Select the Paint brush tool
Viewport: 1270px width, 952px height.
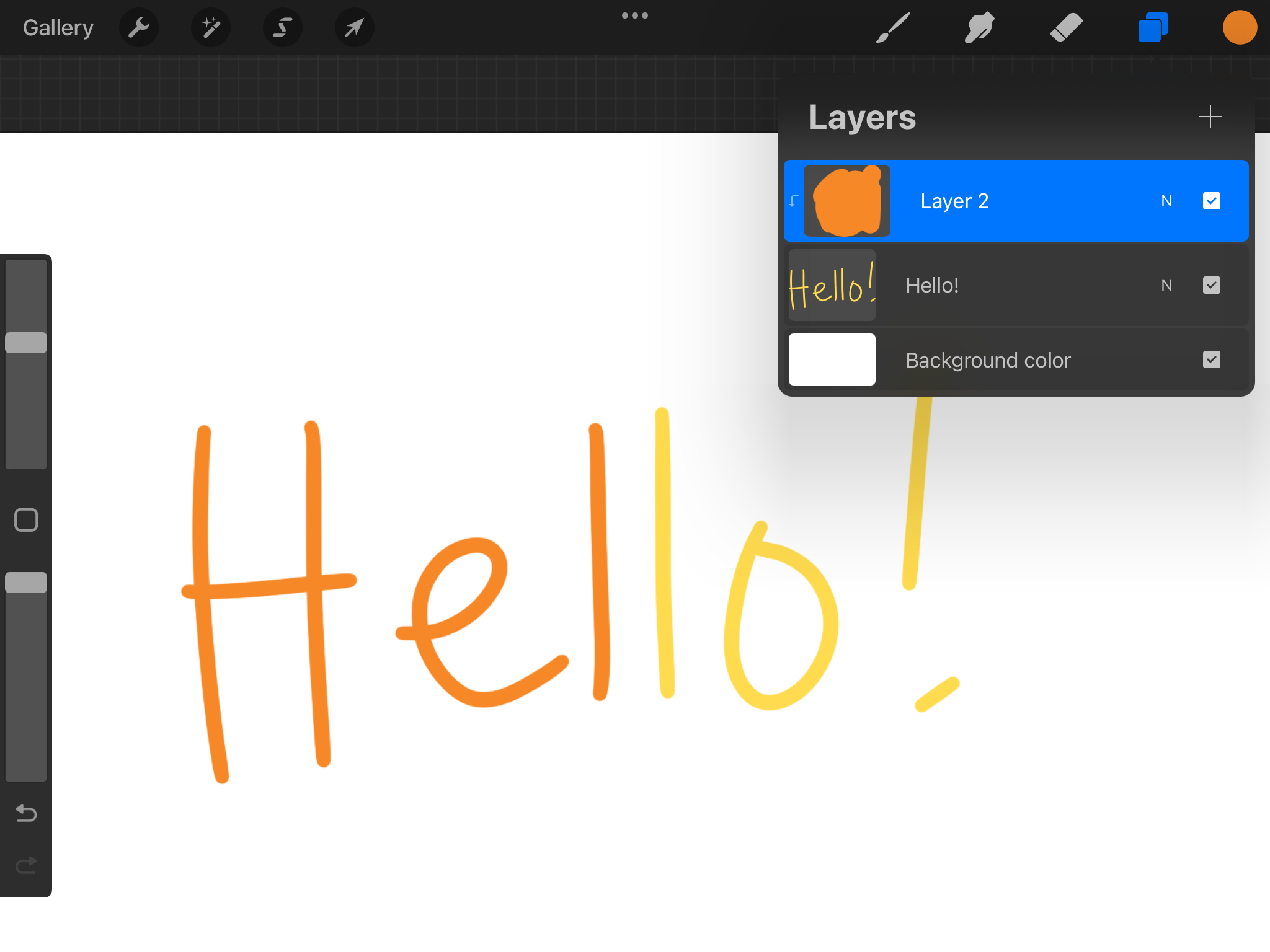tap(893, 28)
